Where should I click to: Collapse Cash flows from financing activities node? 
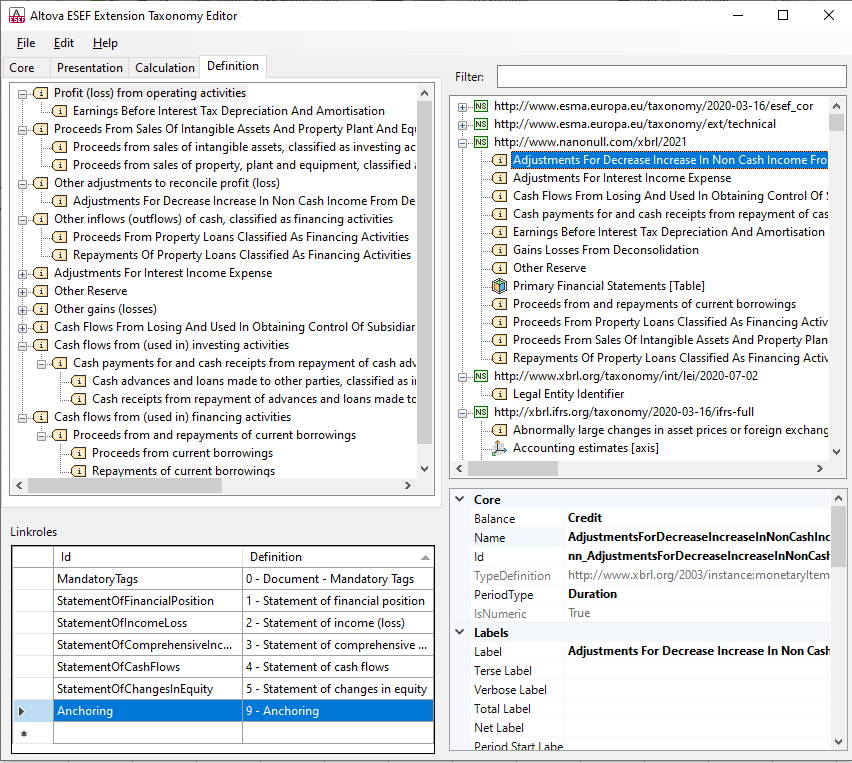click(x=22, y=417)
